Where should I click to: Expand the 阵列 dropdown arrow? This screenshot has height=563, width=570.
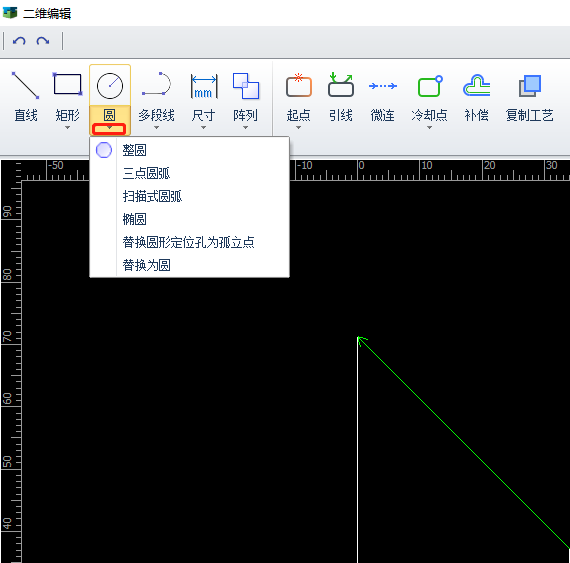pos(245,128)
